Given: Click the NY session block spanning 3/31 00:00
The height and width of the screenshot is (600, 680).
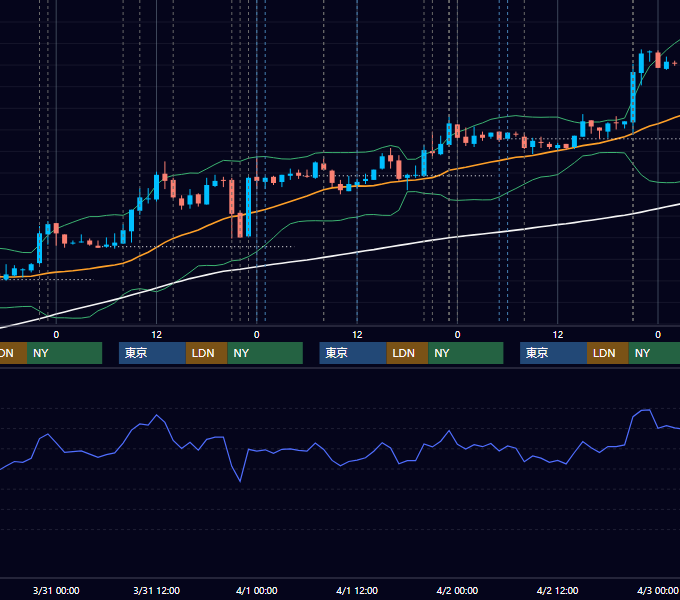Looking at the screenshot, I should [64, 353].
